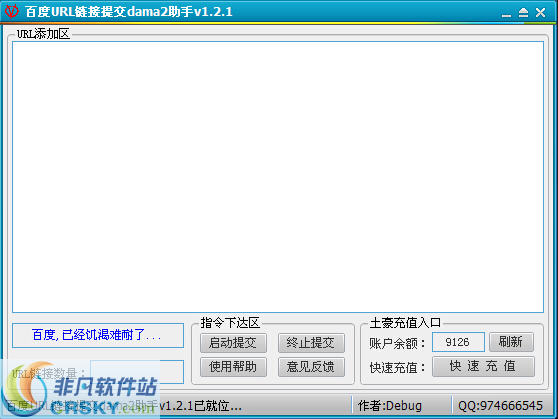Screen dimensions: 558x419
Task: Click the 作者:Debug status bar entry
Action: pos(390,405)
